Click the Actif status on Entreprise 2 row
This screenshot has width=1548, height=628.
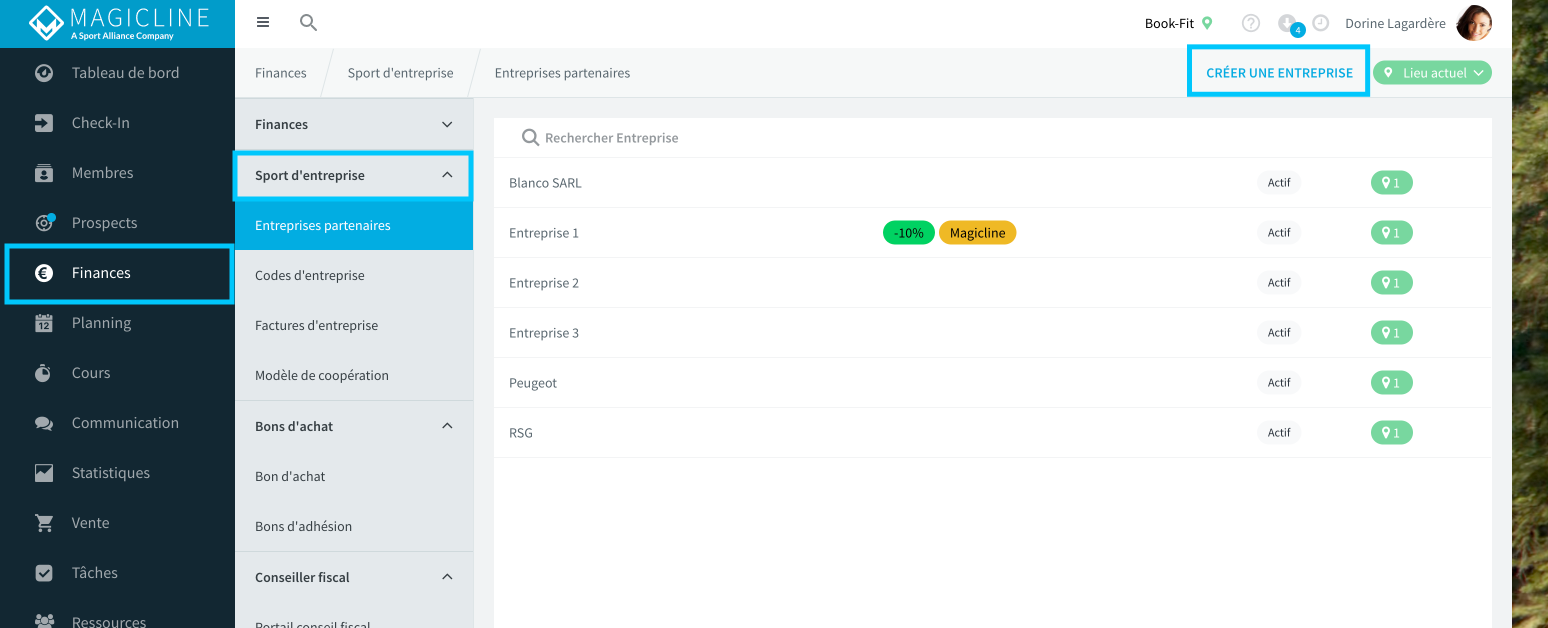pos(1279,283)
